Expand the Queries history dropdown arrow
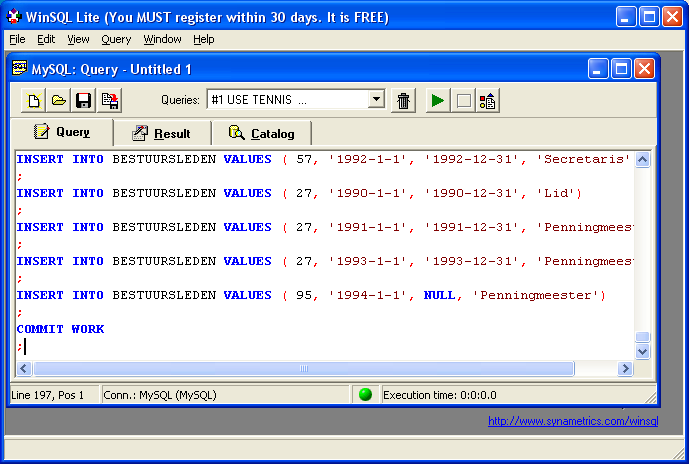The height and width of the screenshot is (464, 689). point(376,99)
